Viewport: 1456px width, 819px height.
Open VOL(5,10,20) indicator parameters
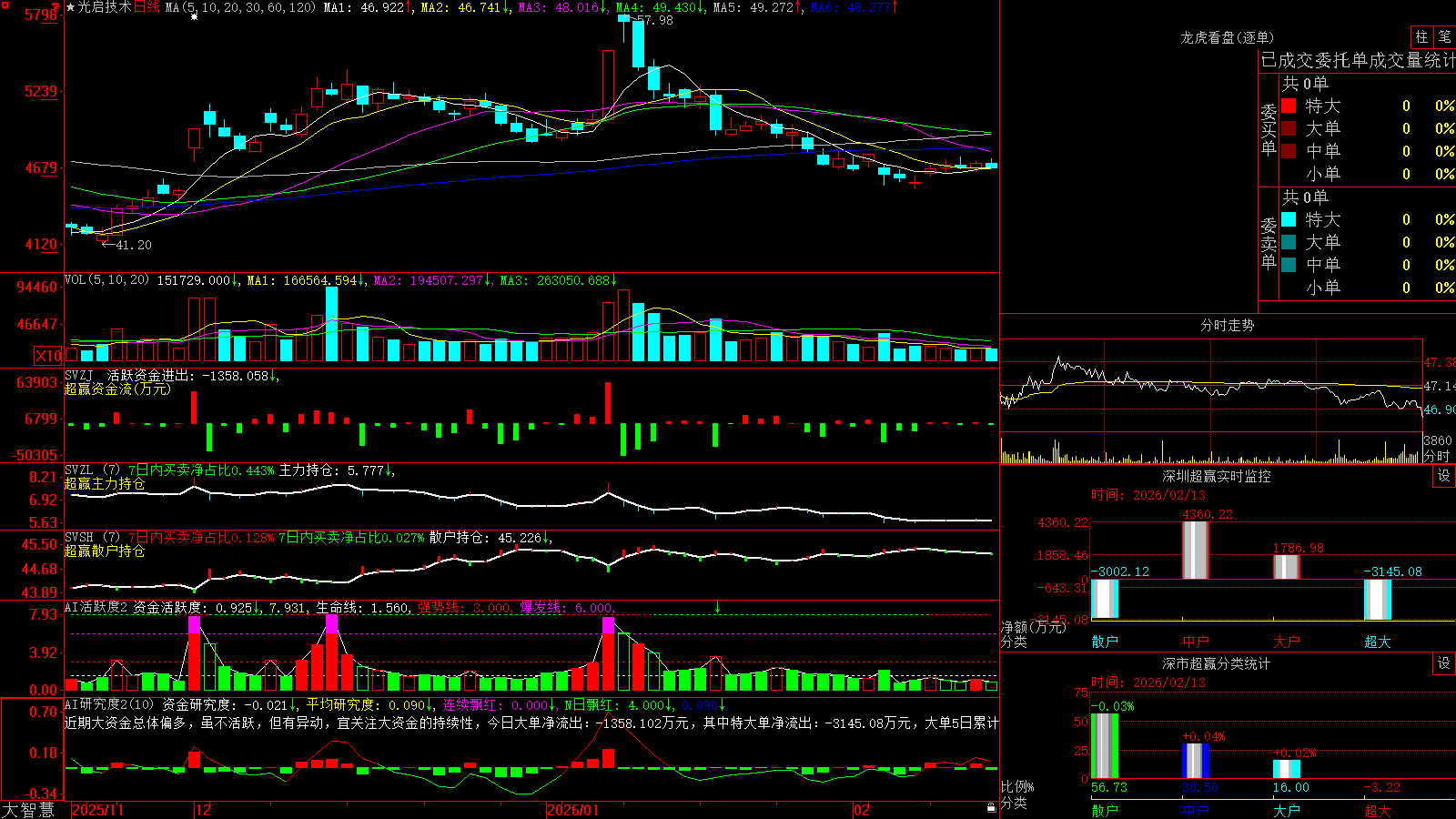[x=106, y=280]
